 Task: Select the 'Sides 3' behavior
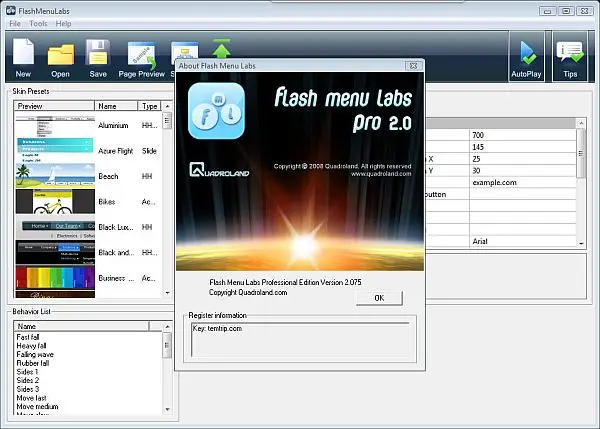(x=28, y=389)
